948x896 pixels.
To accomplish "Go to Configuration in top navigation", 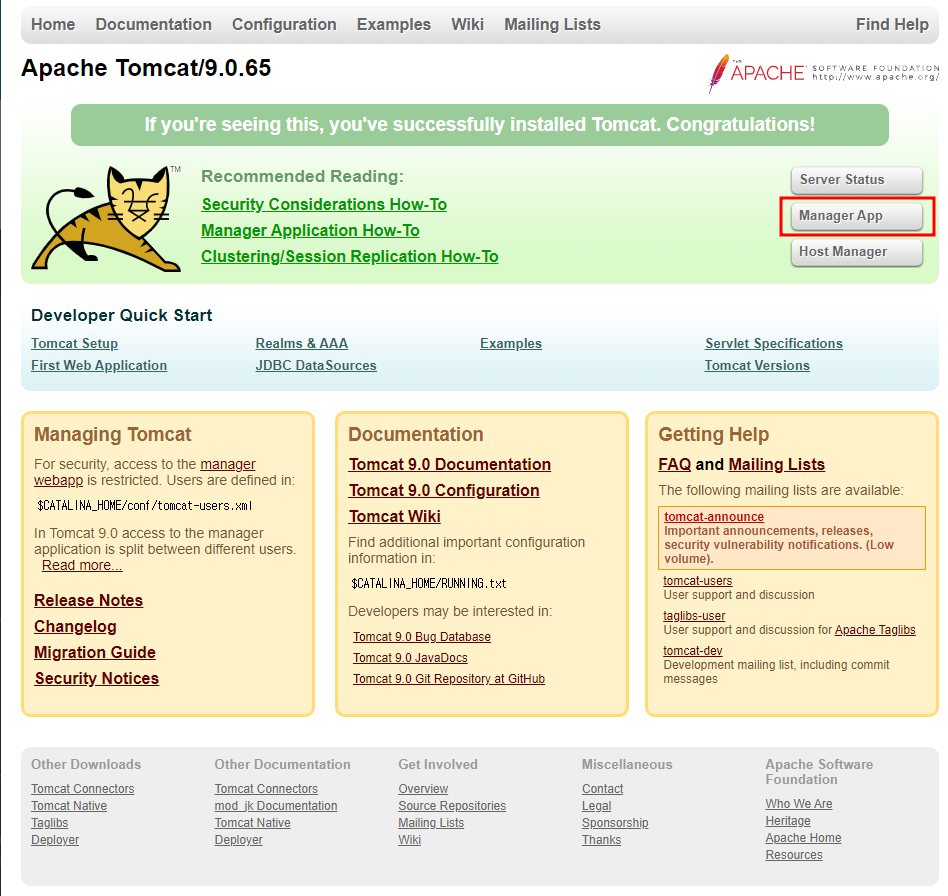I will click(284, 24).
